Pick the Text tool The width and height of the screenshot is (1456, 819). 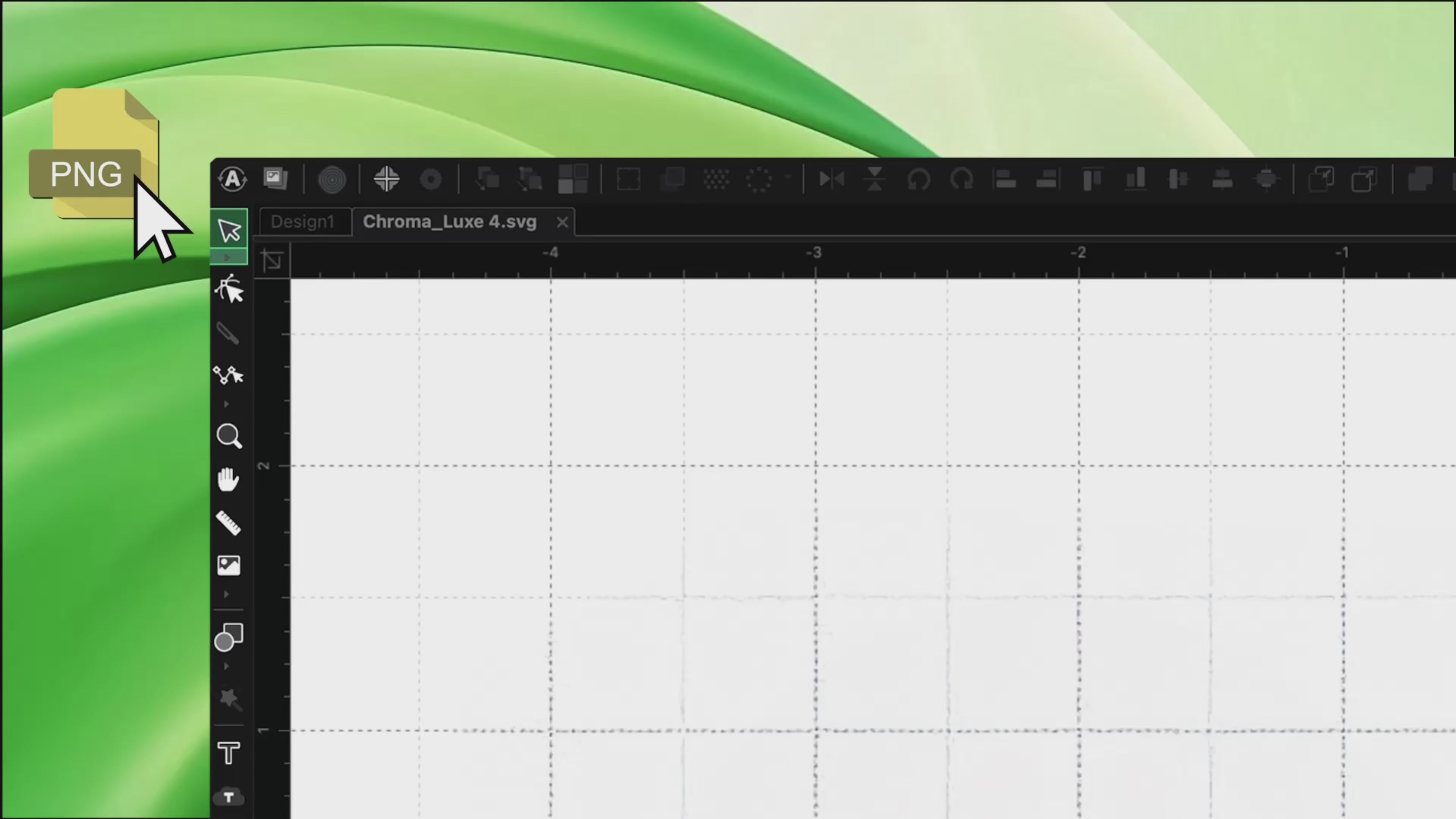click(x=228, y=753)
